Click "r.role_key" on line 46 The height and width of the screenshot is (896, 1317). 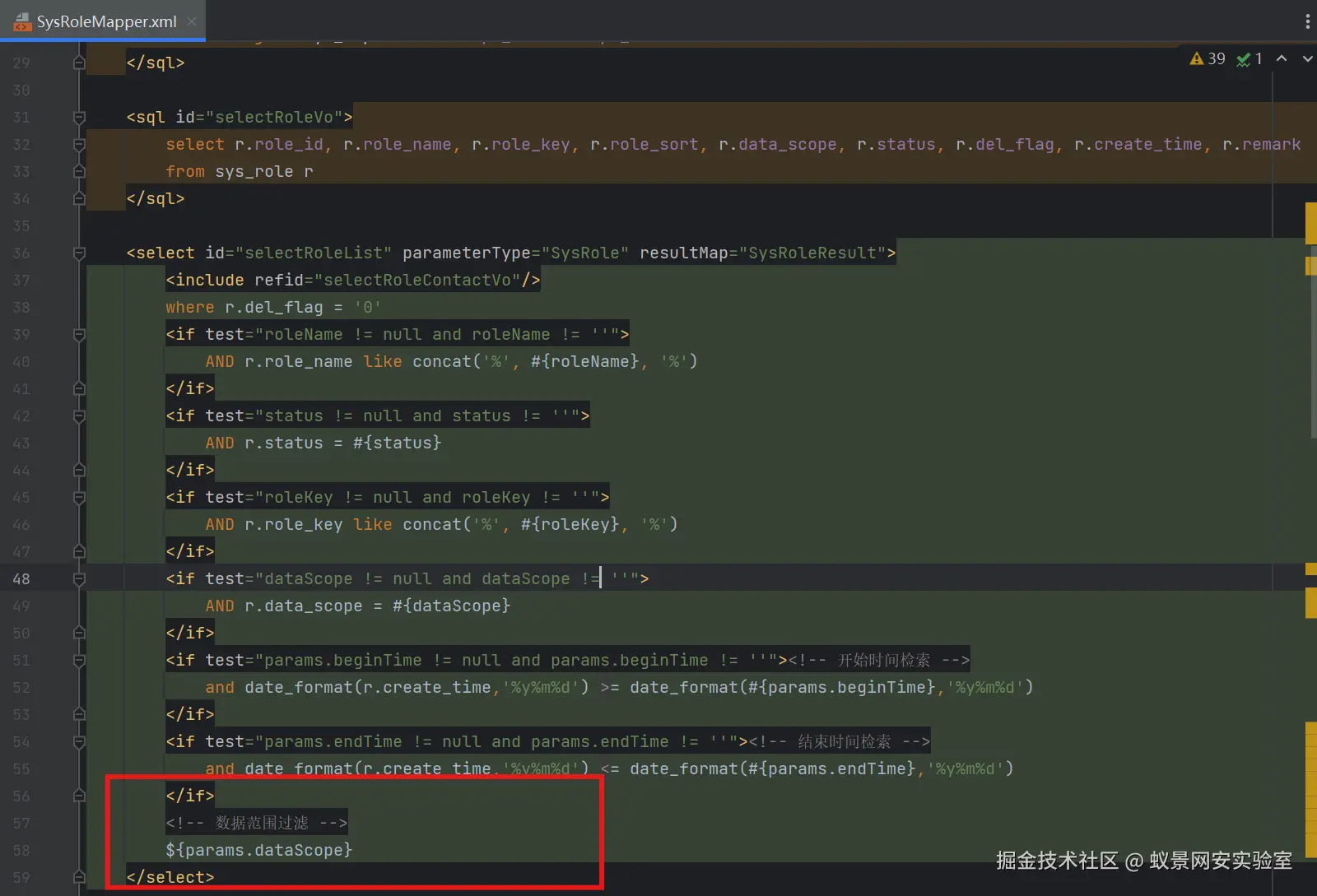(x=294, y=525)
